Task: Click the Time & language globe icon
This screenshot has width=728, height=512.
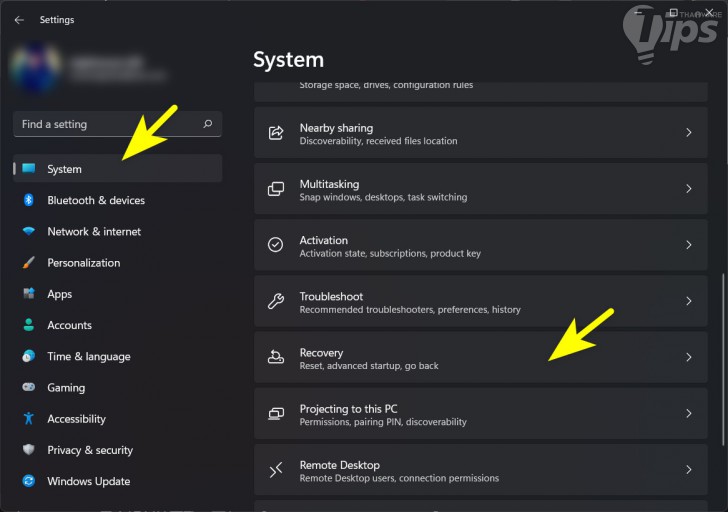Action: 29,356
